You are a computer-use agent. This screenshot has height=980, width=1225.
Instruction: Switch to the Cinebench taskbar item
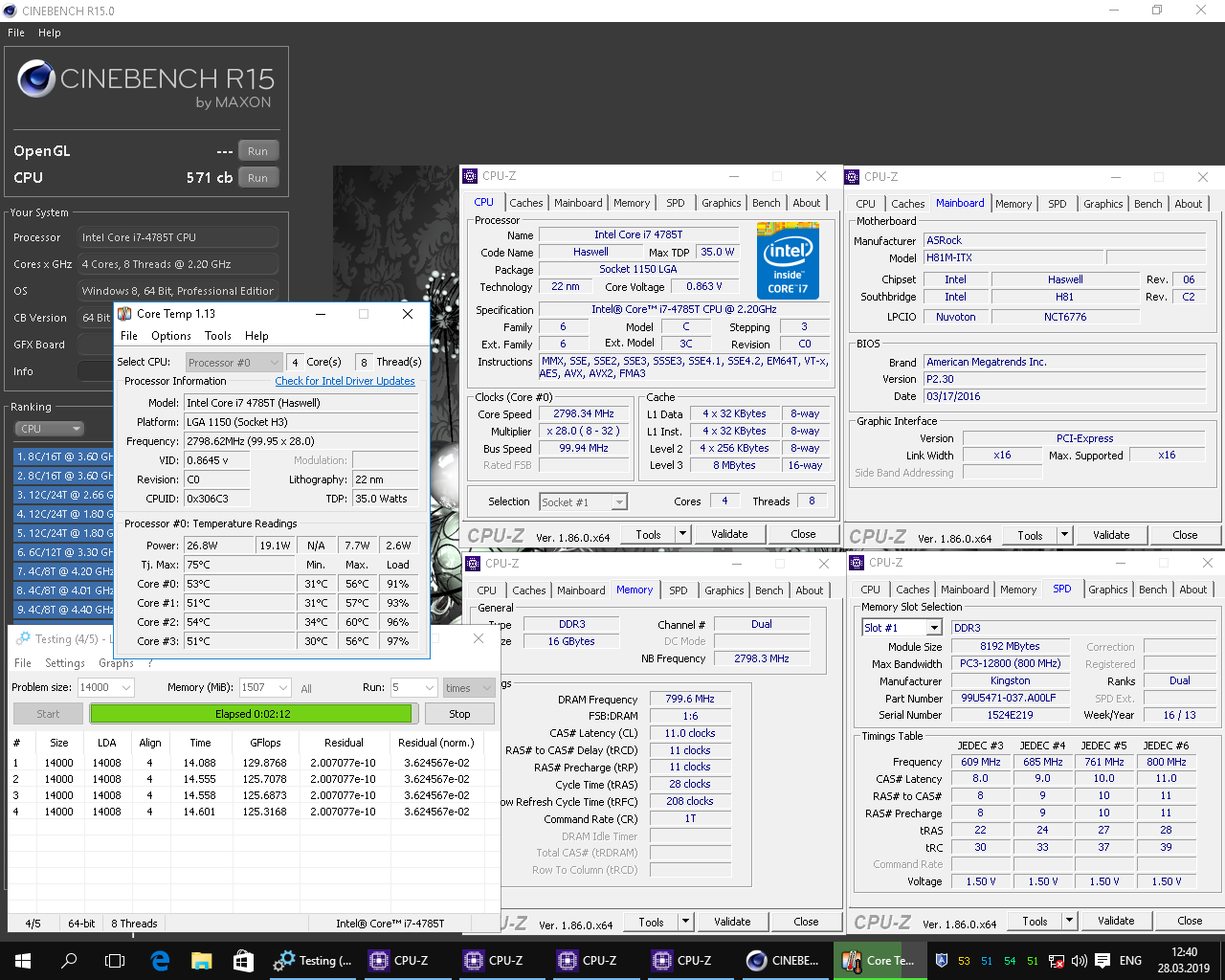784,960
